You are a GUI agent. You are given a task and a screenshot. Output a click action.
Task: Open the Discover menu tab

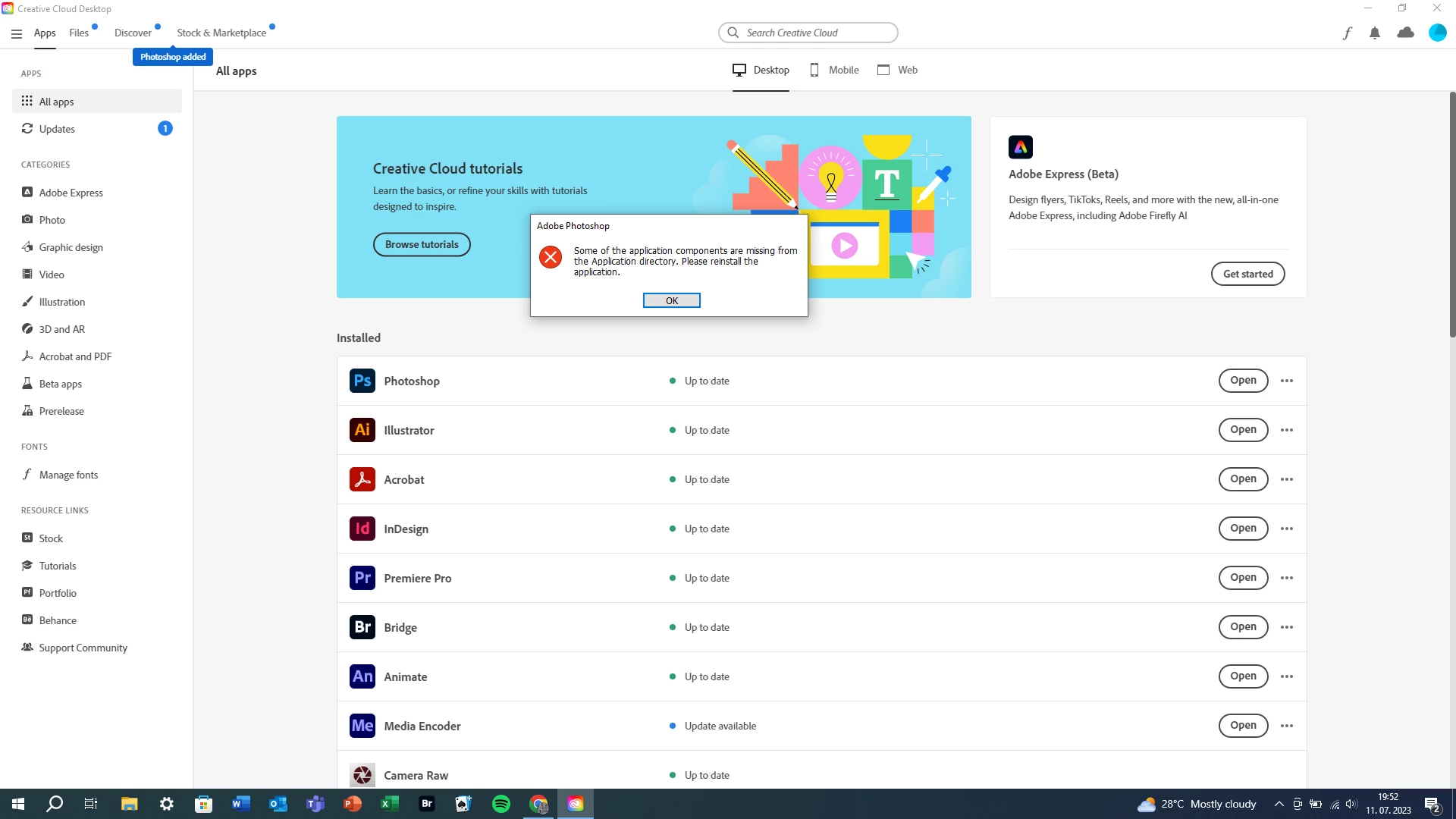[x=133, y=33]
